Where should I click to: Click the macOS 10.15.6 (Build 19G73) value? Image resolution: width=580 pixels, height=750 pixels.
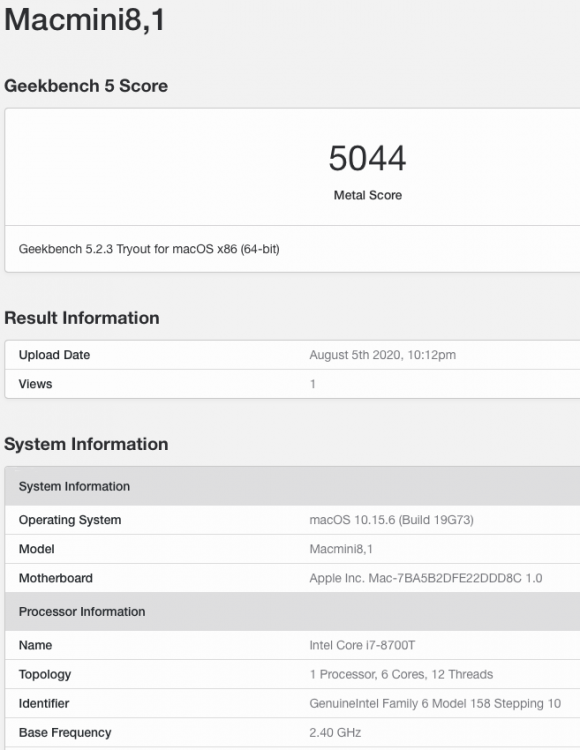tap(392, 520)
